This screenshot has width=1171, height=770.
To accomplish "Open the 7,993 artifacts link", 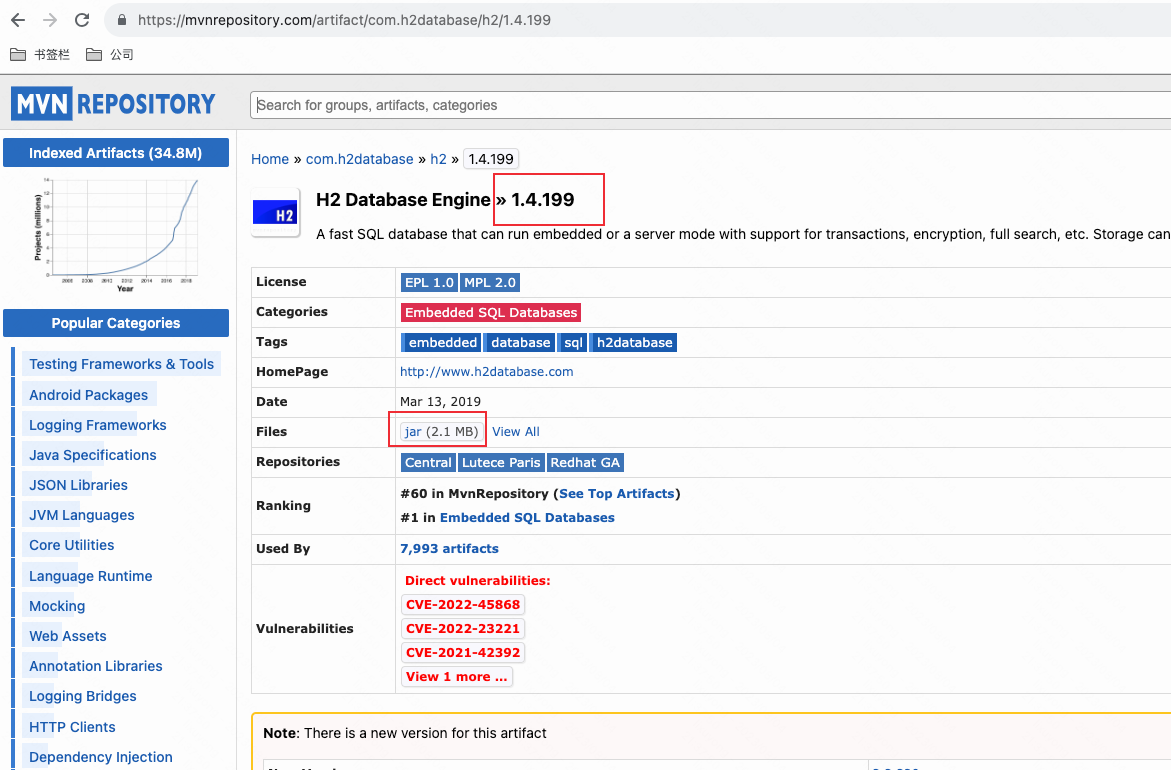I will pos(450,549).
